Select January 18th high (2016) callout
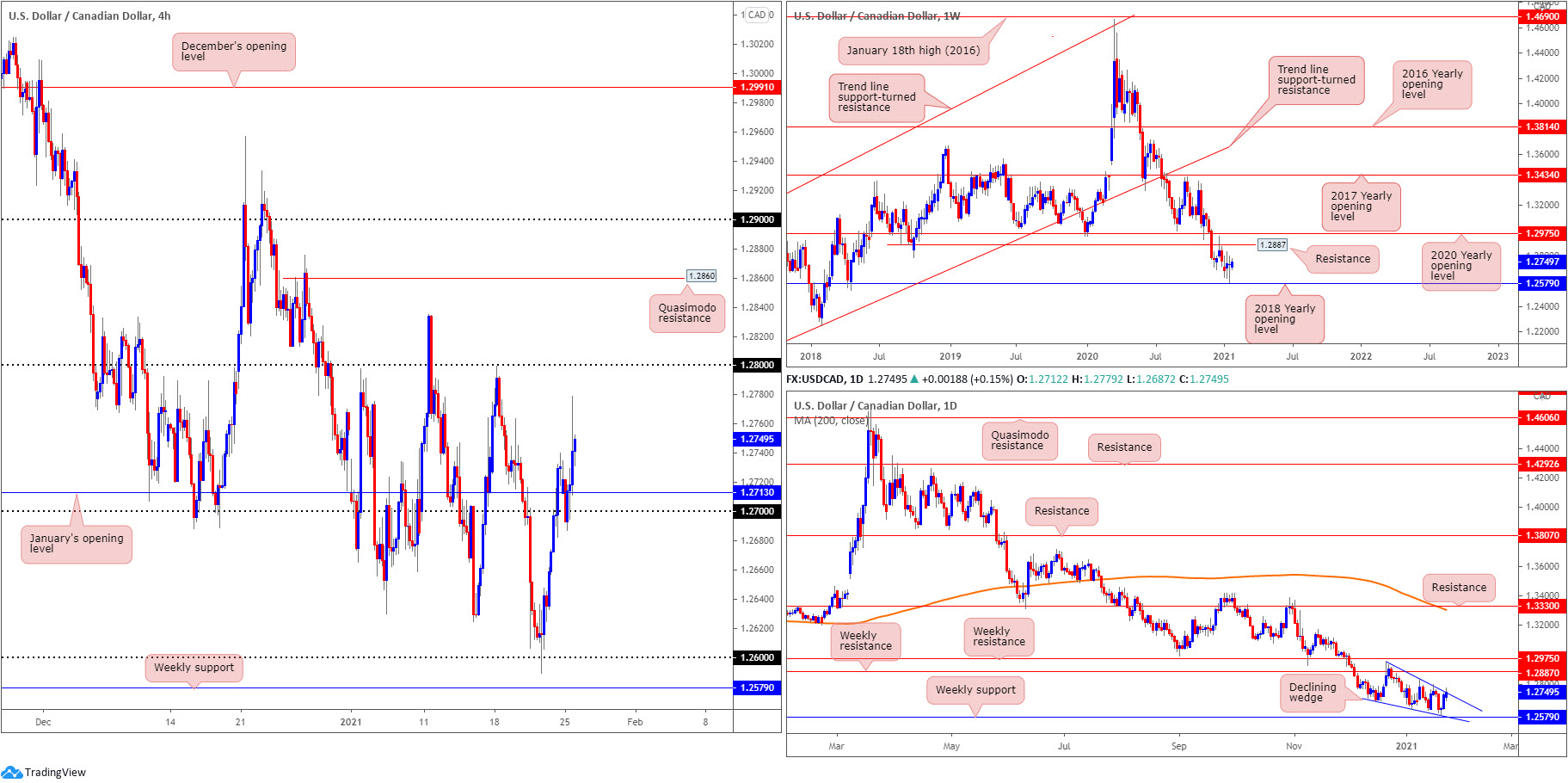 point(913,51)
